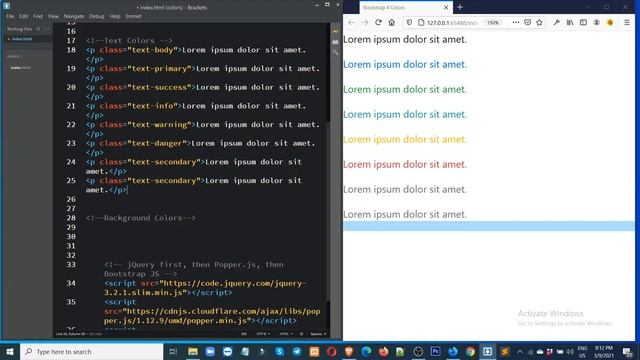Toggle Firefox sidebar view icon

point(583,22)
